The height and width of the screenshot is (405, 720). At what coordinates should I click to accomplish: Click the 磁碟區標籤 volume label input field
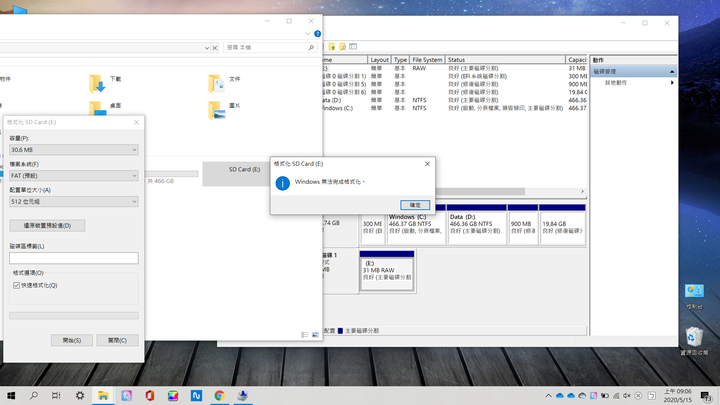coord(73,258)
